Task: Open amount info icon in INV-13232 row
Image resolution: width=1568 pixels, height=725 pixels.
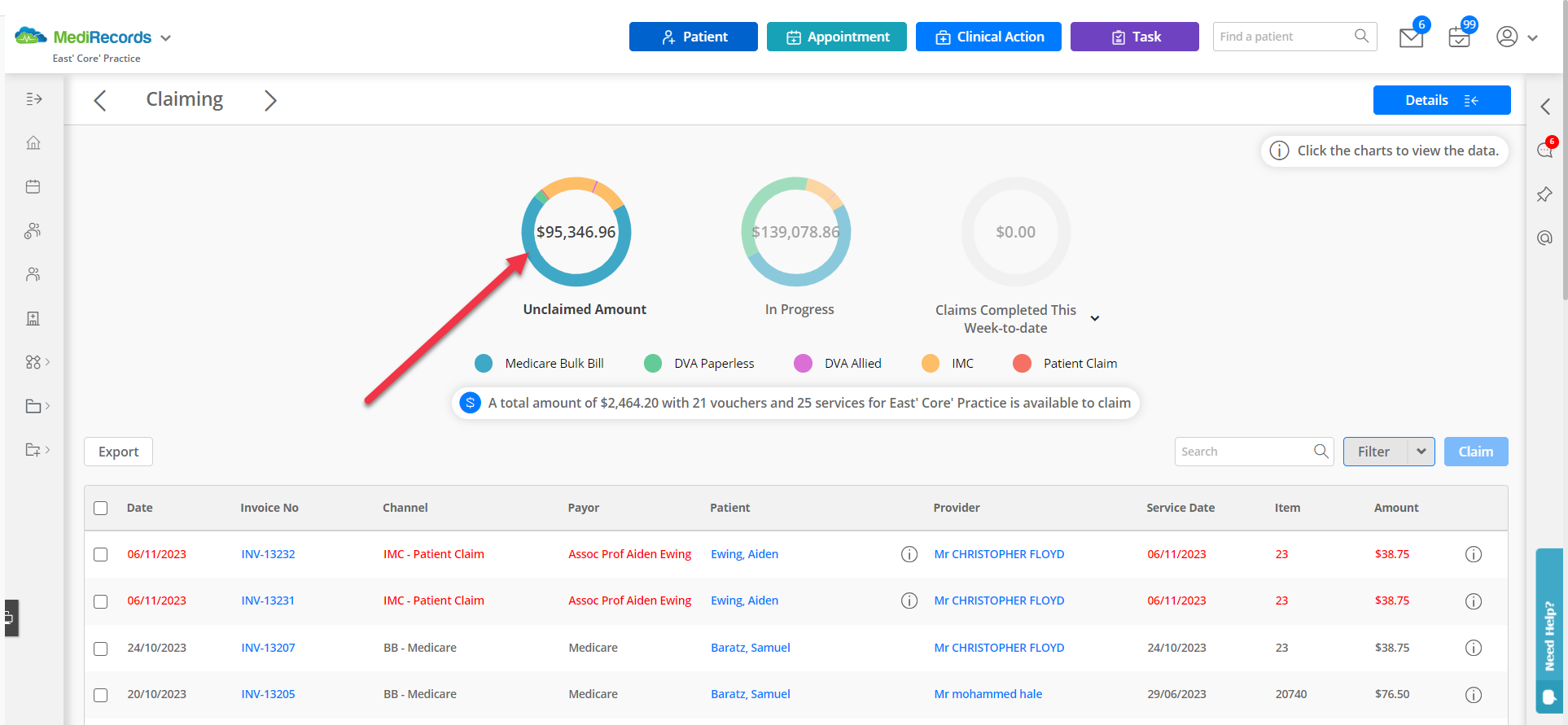Action: pyautogui.click(x=1474, y=554)
